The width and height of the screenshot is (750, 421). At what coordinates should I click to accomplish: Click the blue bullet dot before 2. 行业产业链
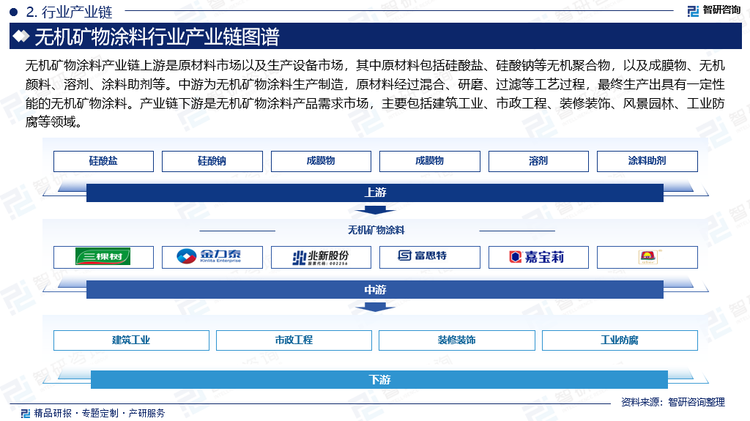point(13,12)
